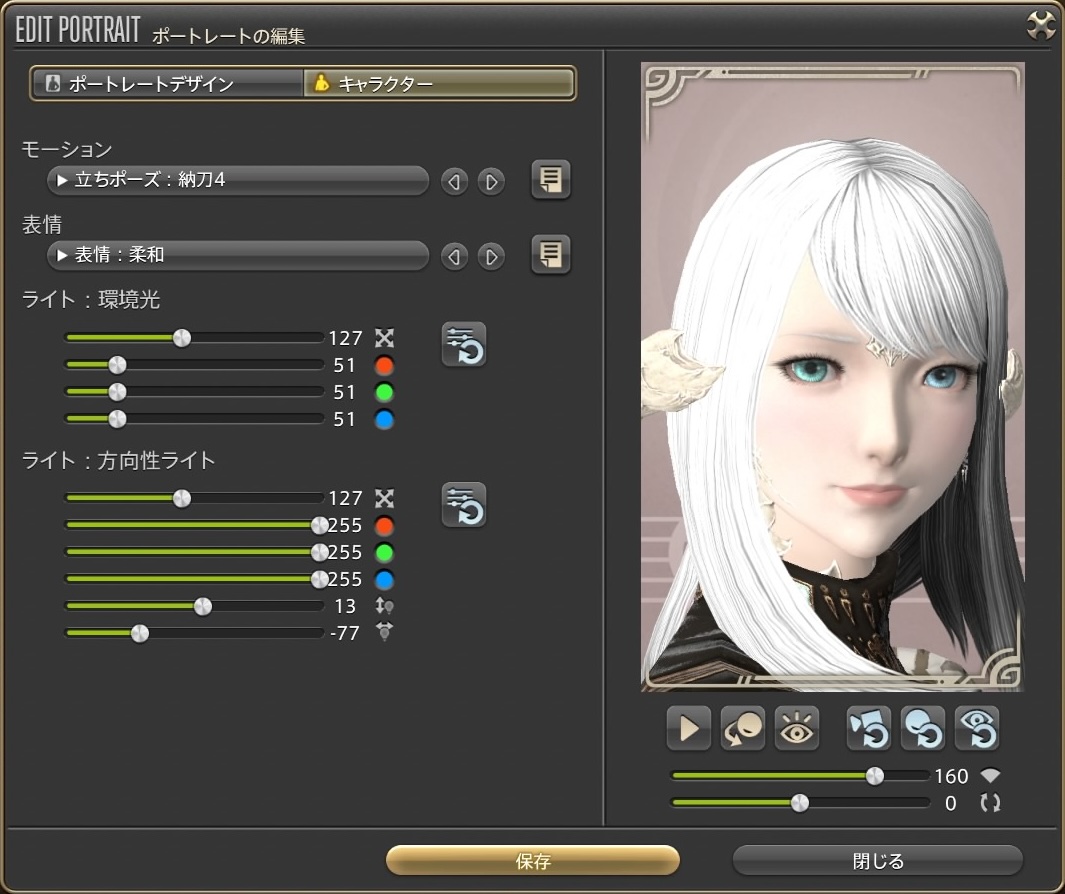
Task: Reset the eye gaze direction icon
Action: click(x=976, y=729)
